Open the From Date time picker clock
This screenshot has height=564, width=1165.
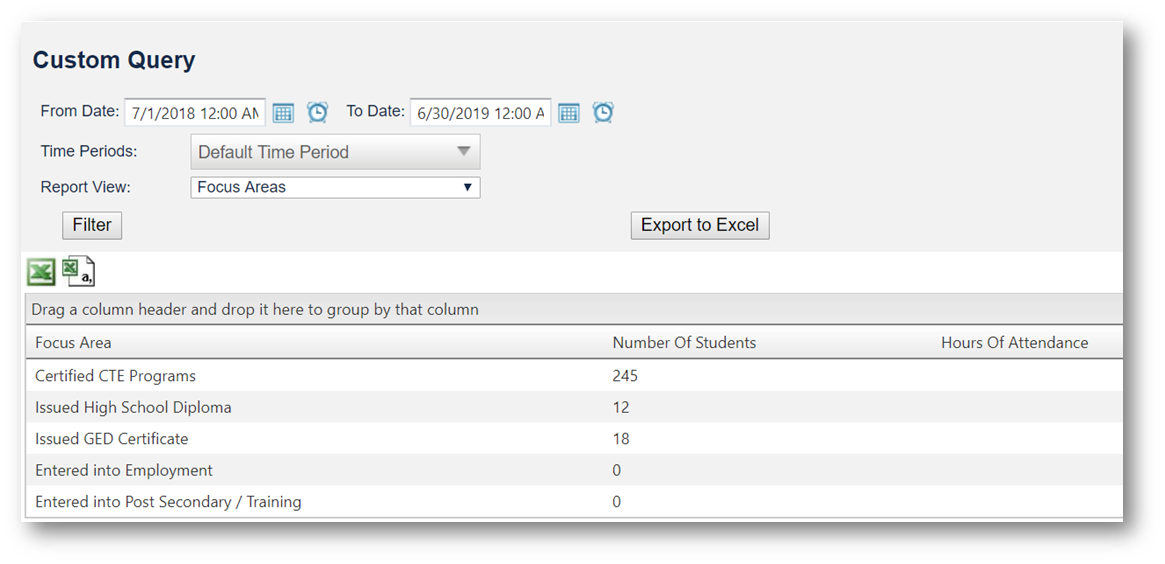(x=317, y=112)
